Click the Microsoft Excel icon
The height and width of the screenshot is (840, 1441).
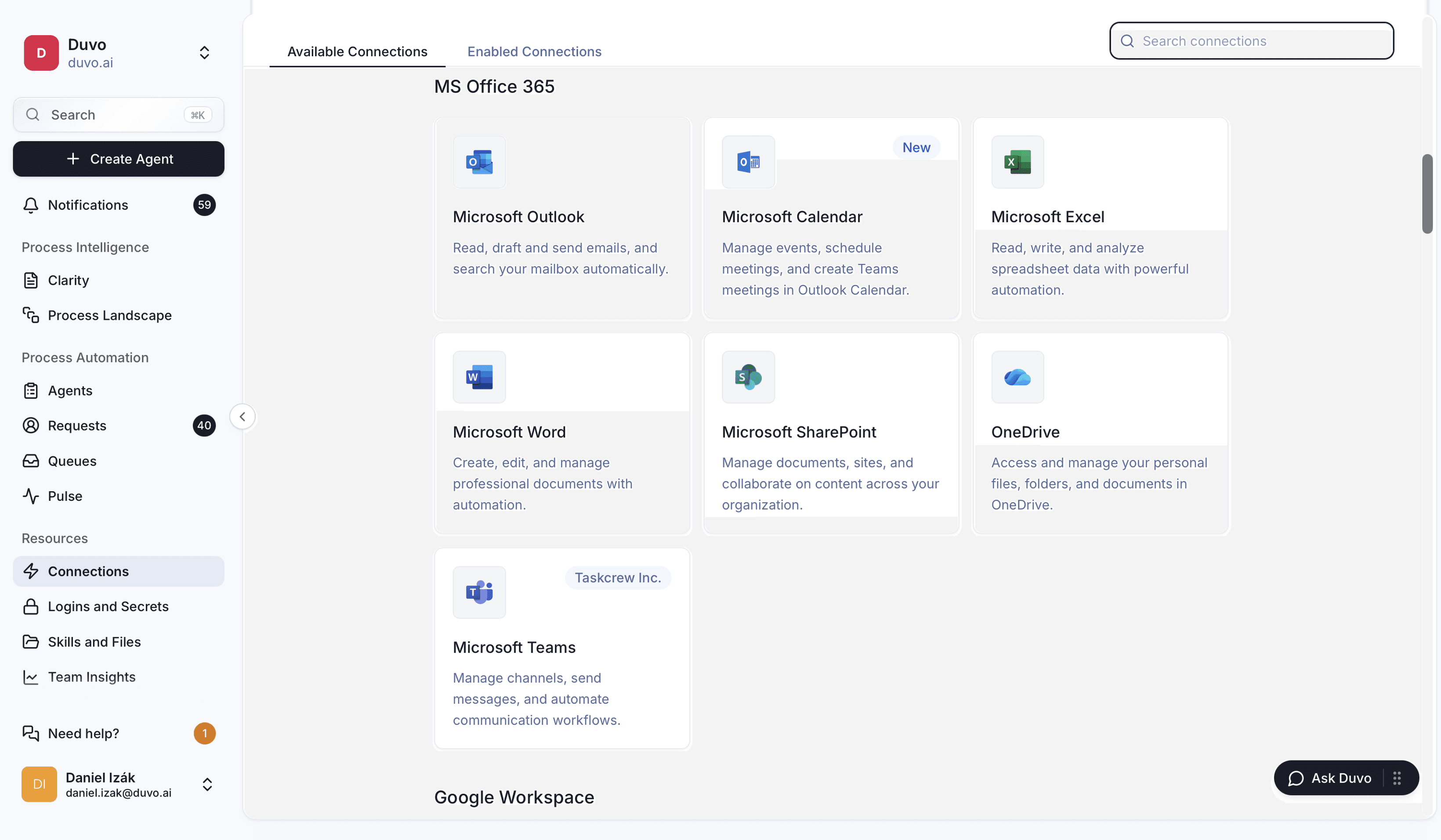click(x=1017, y=162)
